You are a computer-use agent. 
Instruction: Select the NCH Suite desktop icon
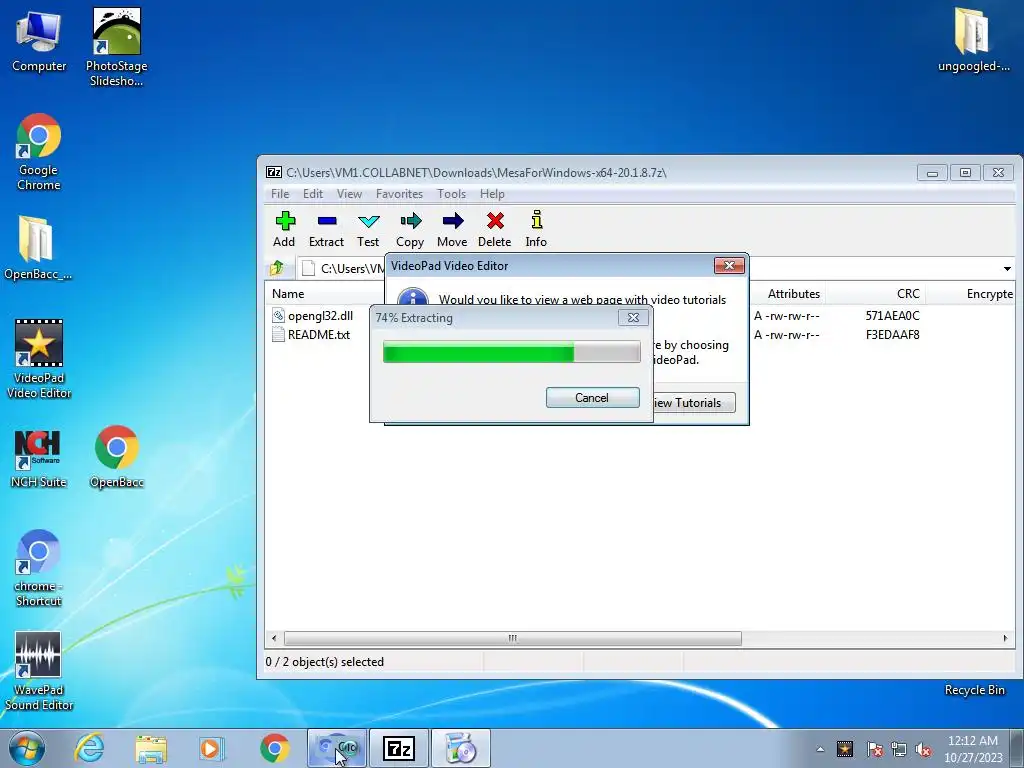(x=39, y=458)
